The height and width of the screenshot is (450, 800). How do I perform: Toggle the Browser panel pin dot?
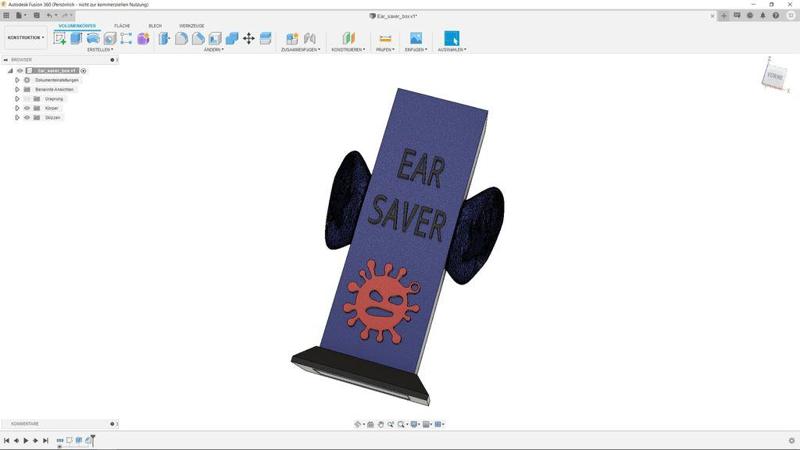click(112, 60)
